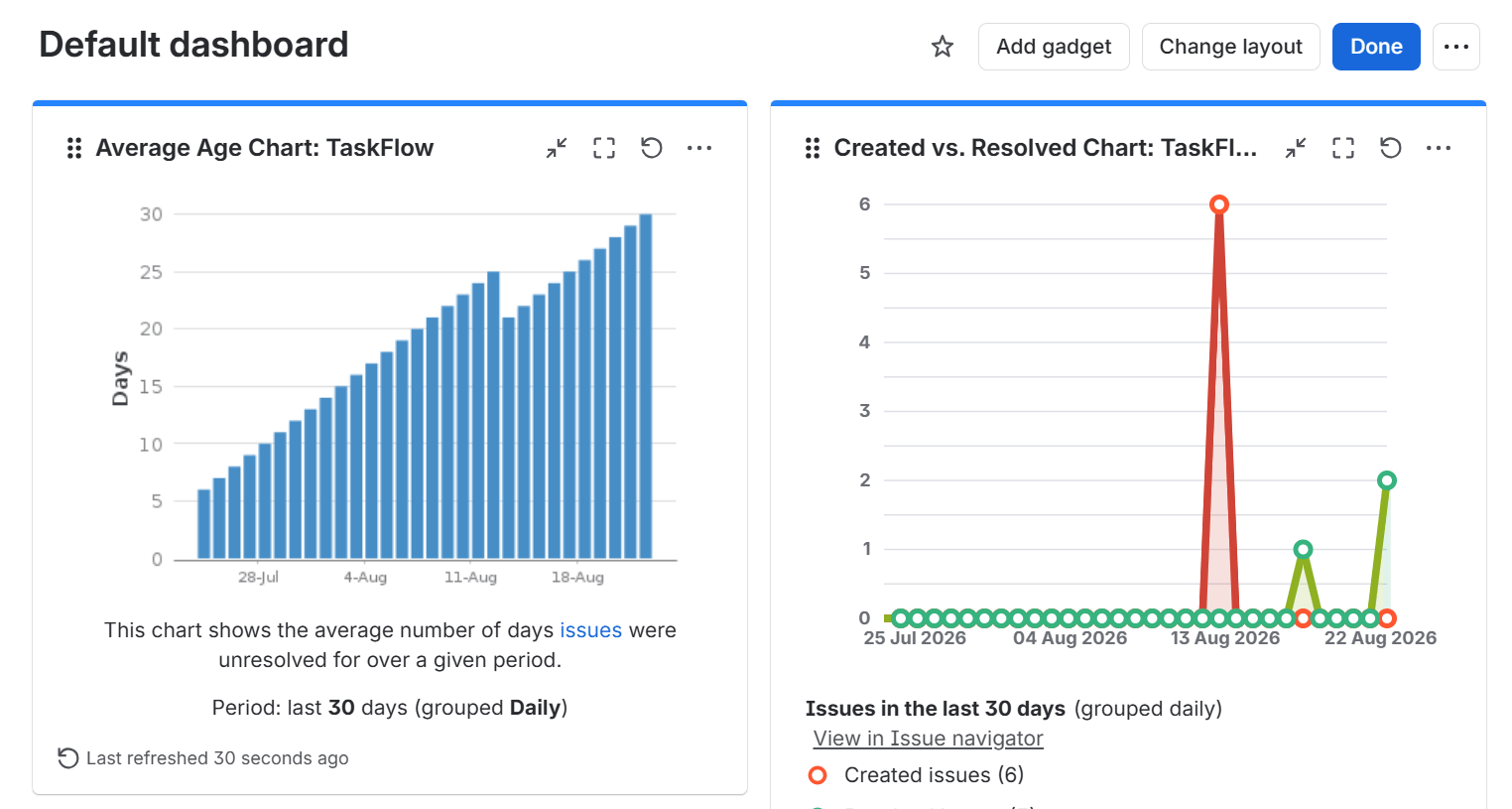Click the refresh icon beside Last refreshed
The image size is (1512, 809).
67,758
